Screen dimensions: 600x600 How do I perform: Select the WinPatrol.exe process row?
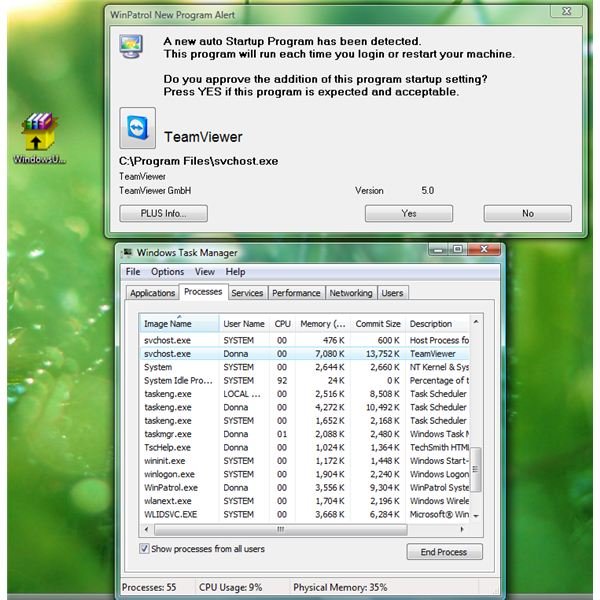[304, 488]
